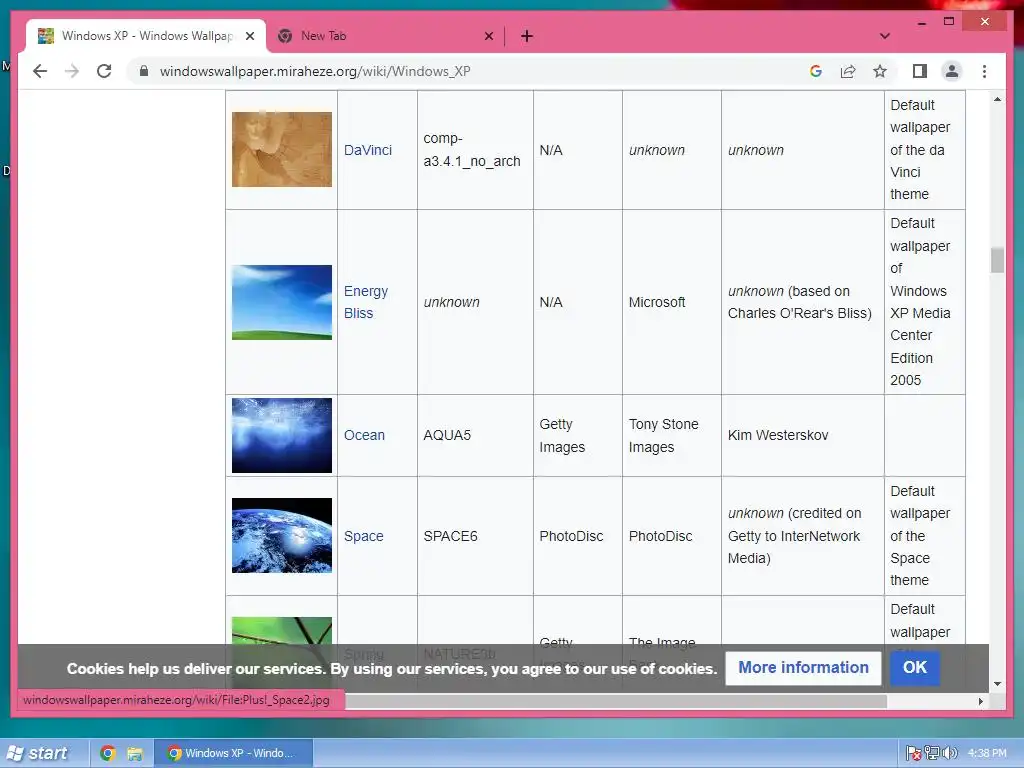The height and width of the screenshot is (768, 1024).
Task: Open the Space wallpaper link
Action: 364,536
